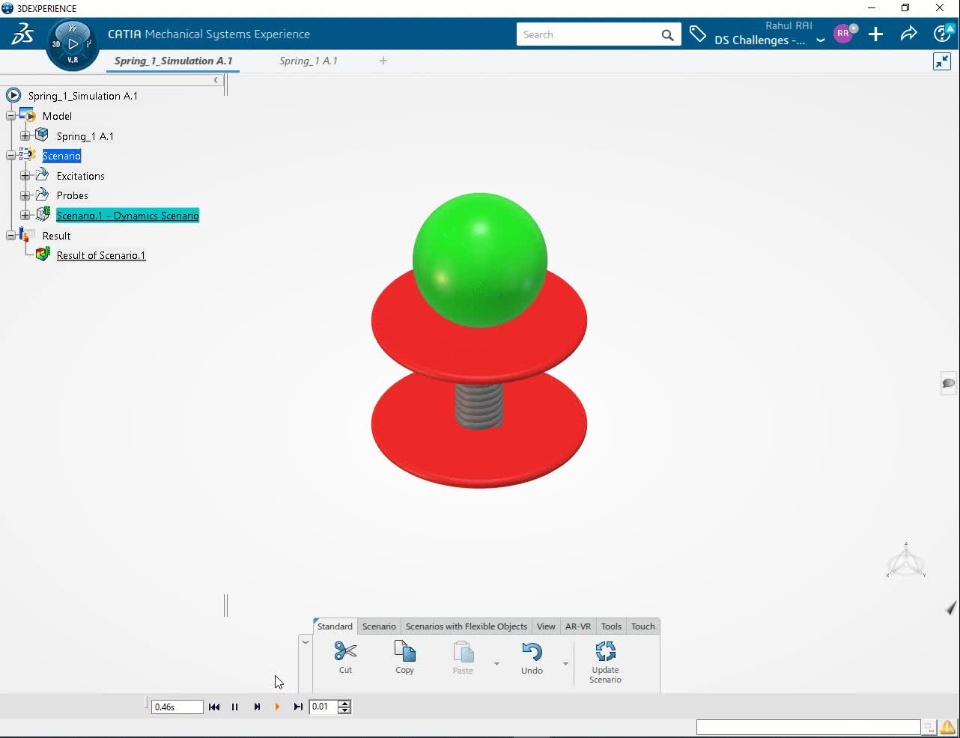Image resolution: width=960 pixels, height=738 pixels.
Task: Click the warning triangle icon in status bar
Action: (x=948, y=727)
